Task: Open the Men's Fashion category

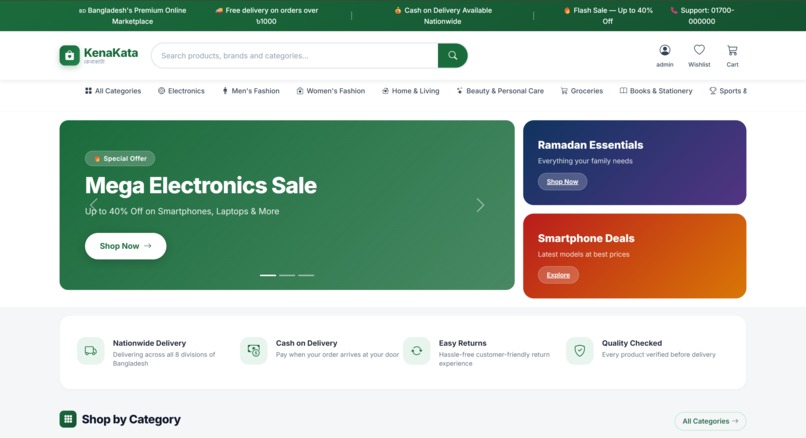Action: [x=251, y=91]
